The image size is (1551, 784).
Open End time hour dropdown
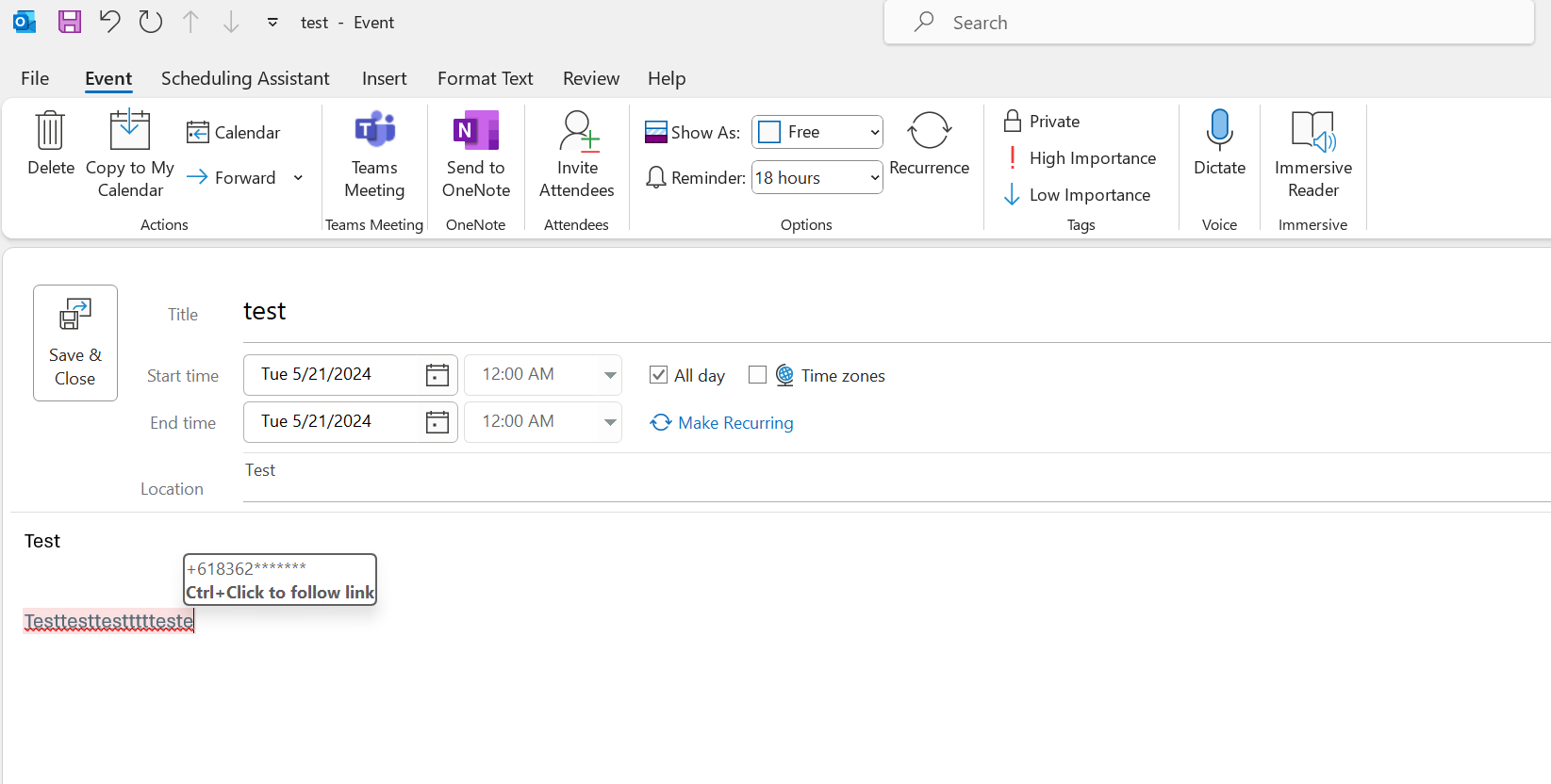click(610, 422)
